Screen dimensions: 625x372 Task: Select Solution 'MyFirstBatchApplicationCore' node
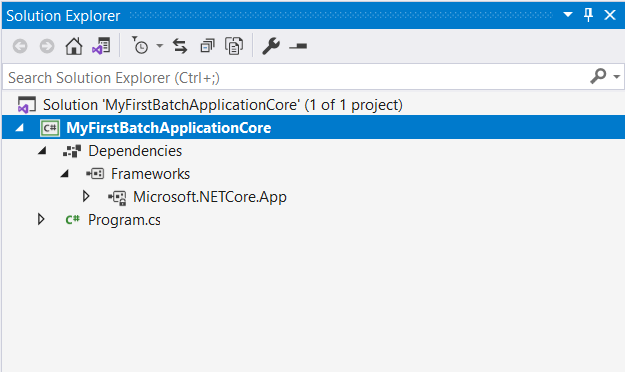click(223, 105)
